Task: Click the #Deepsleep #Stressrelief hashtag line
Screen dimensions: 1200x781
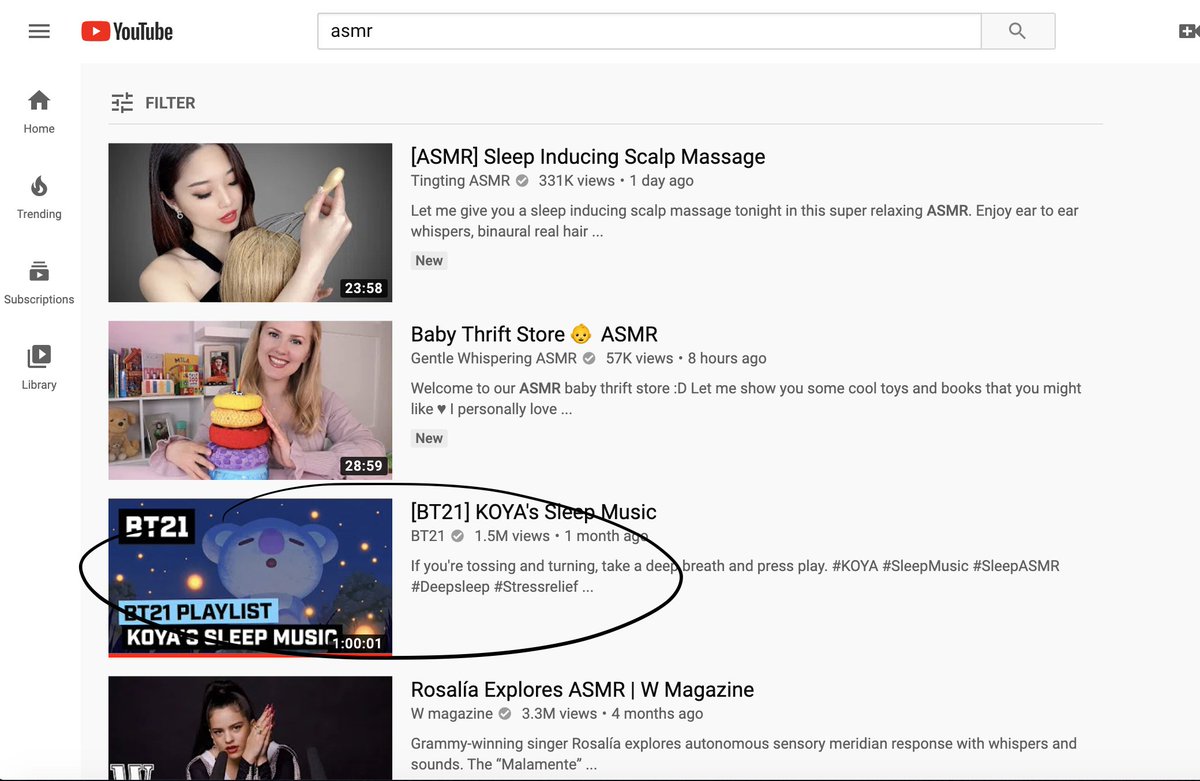Action: coord(502,587)
